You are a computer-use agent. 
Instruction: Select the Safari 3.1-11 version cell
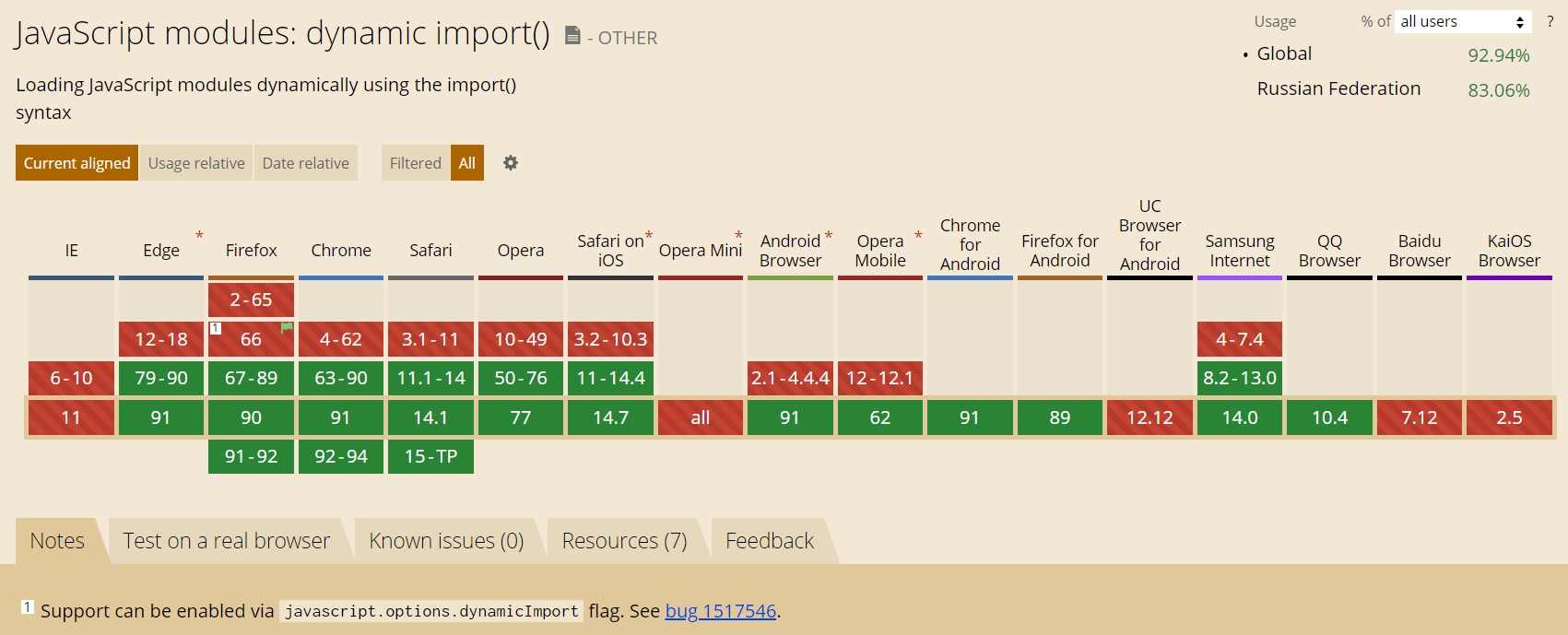point(430,339)
